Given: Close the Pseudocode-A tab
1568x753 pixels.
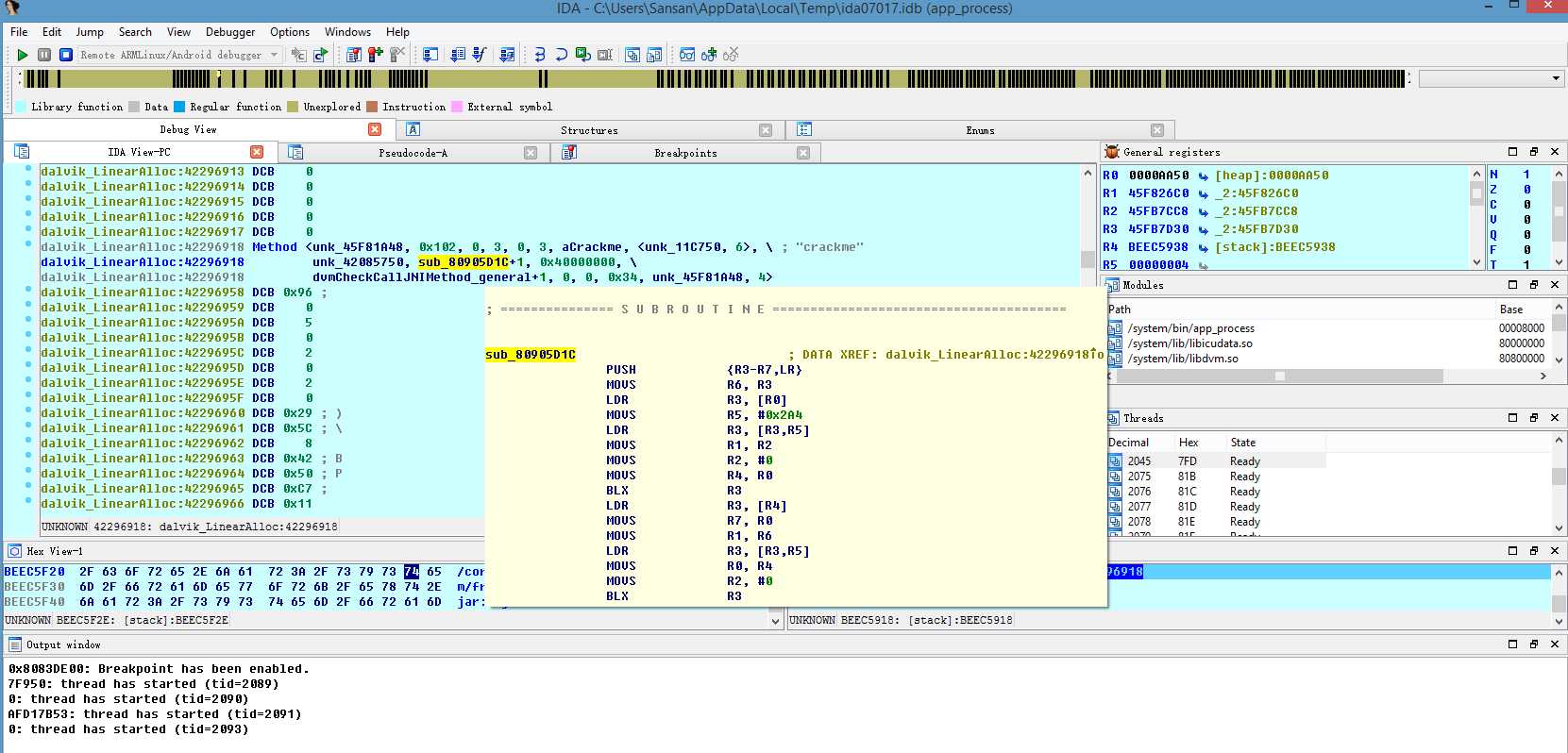Looking at the screenshot, I should pyautogui.click(x=531, y=153).
